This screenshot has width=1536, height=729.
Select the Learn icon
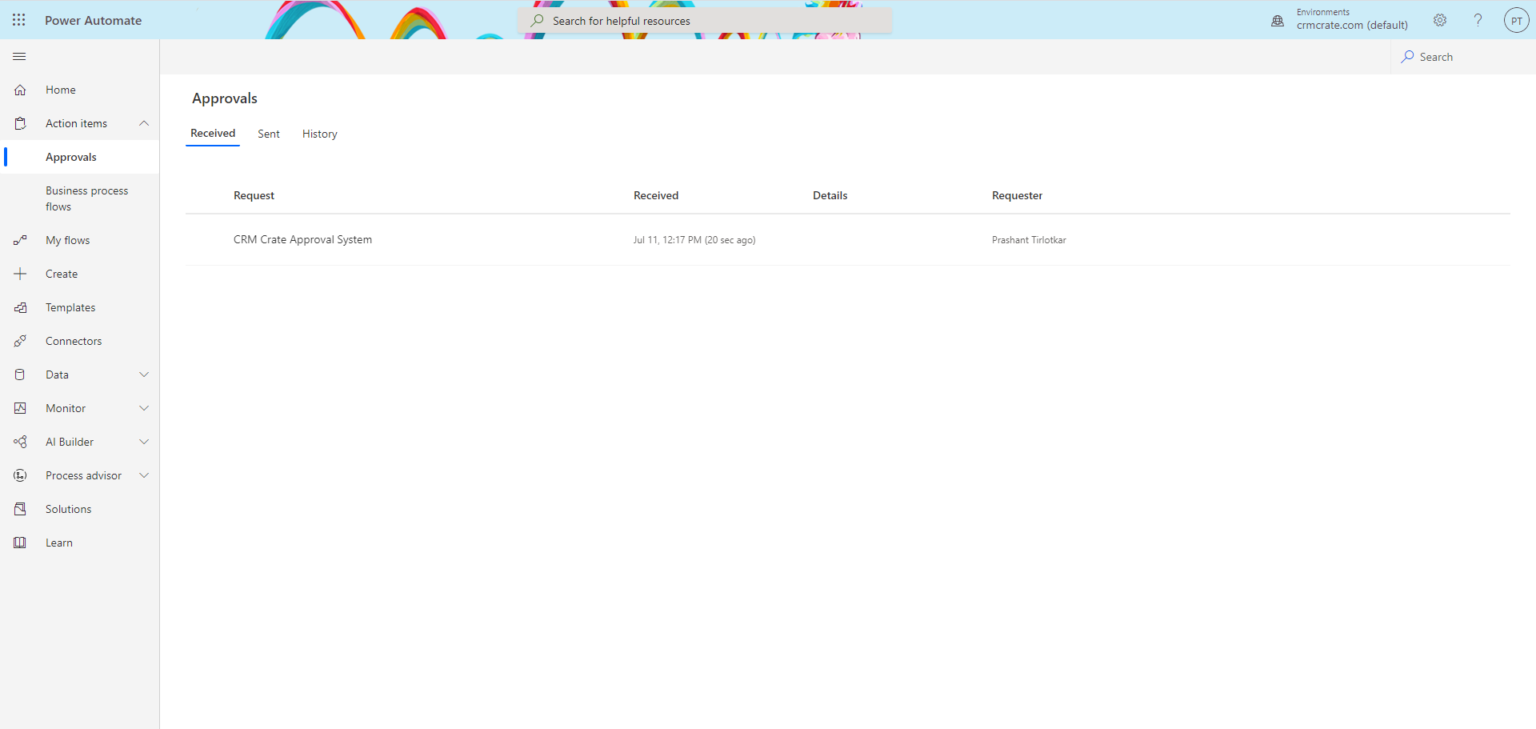(20, 542)
